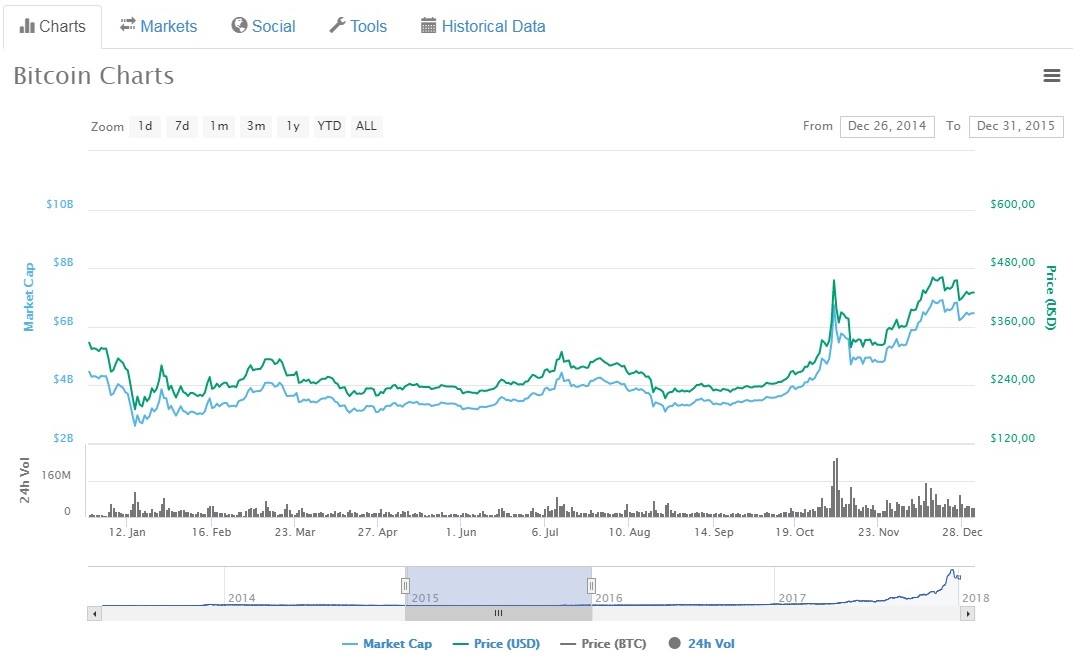The width and height of the screenshot is (1084, 660).
Task: Click the 24h Vol vertical axis title
Action: [x=25, y=480]
